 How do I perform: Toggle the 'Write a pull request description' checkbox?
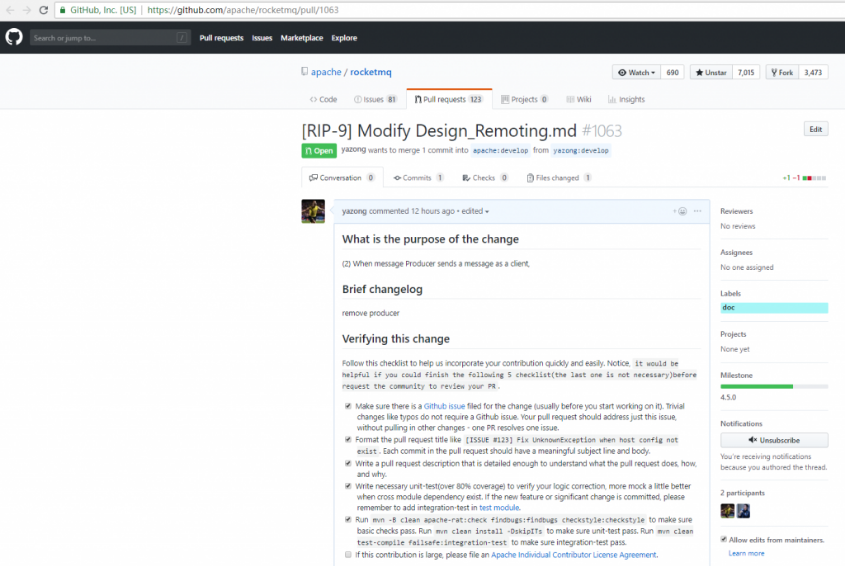(348, 463)
